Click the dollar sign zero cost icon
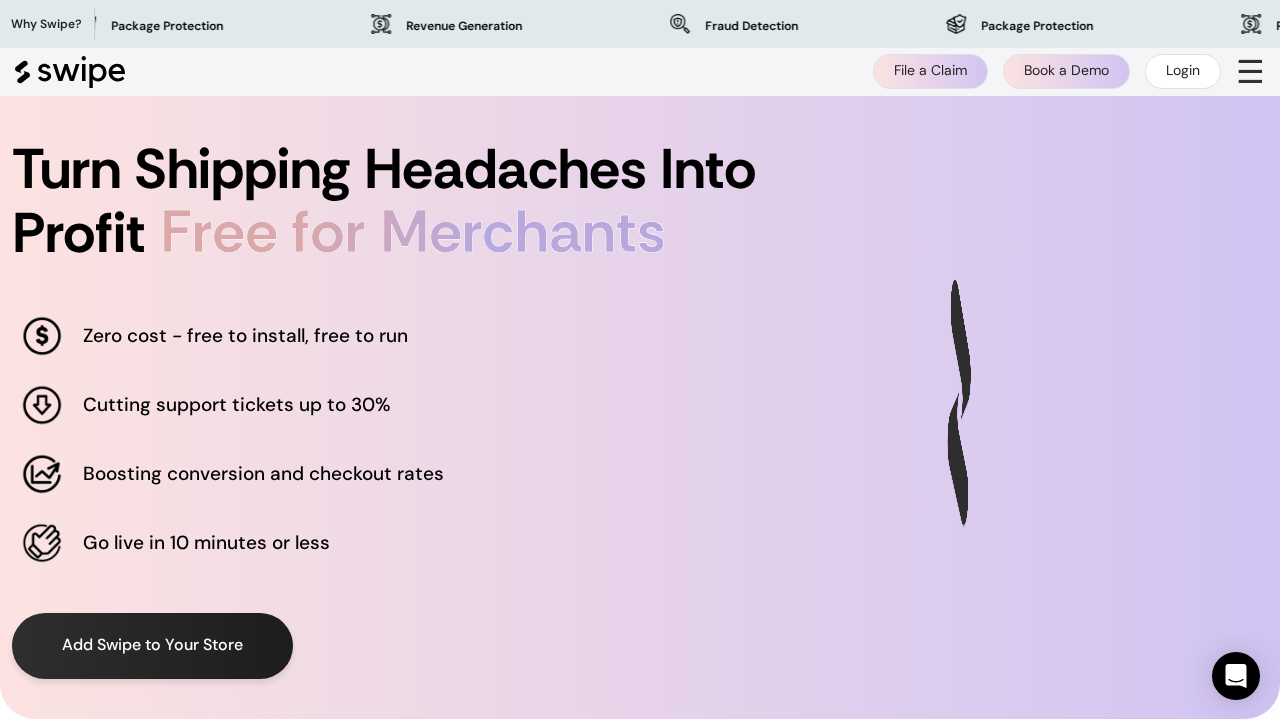 (x=42, y=336)
